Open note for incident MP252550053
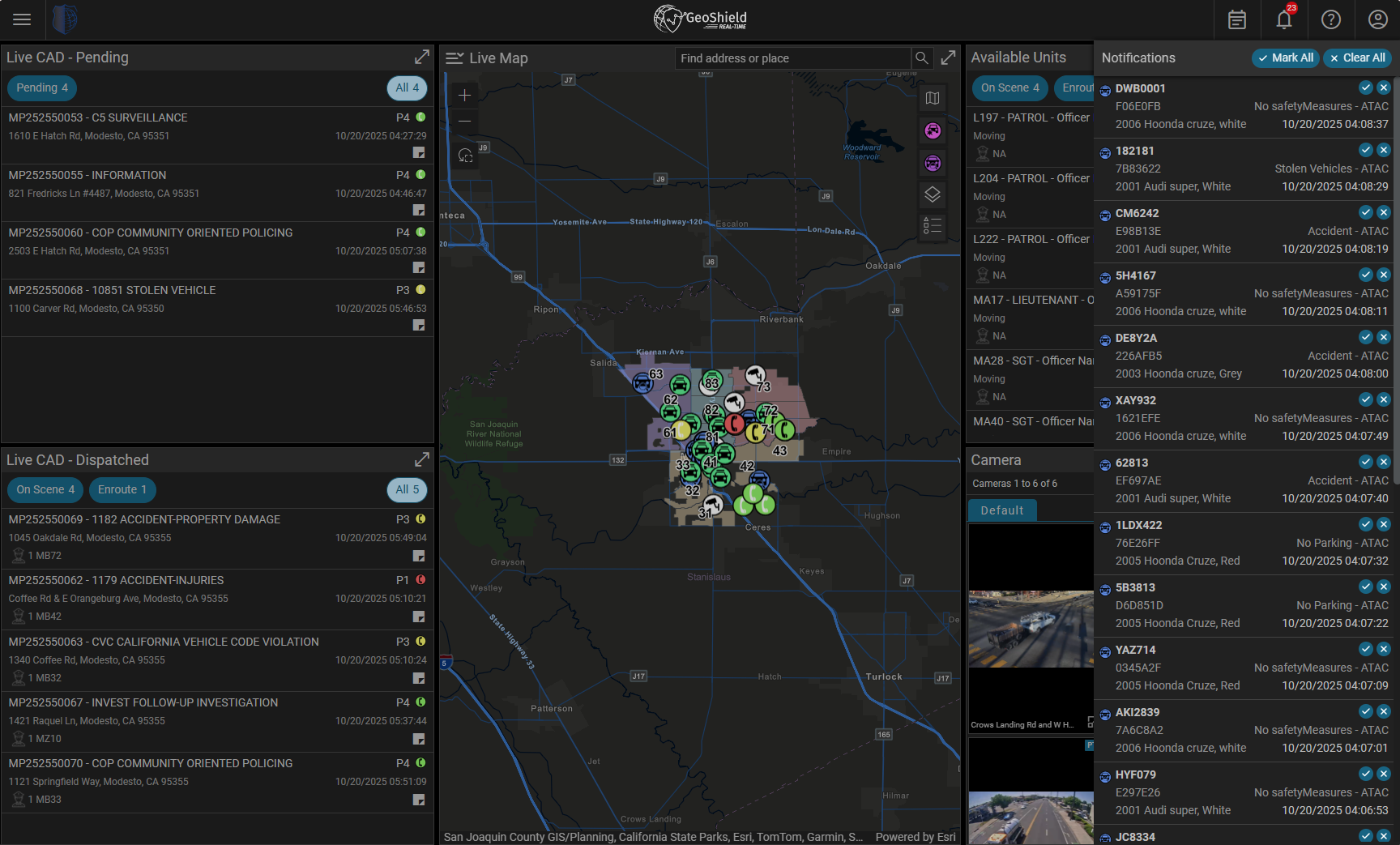The image size is (1400, 845). click(x=419, y=152)
